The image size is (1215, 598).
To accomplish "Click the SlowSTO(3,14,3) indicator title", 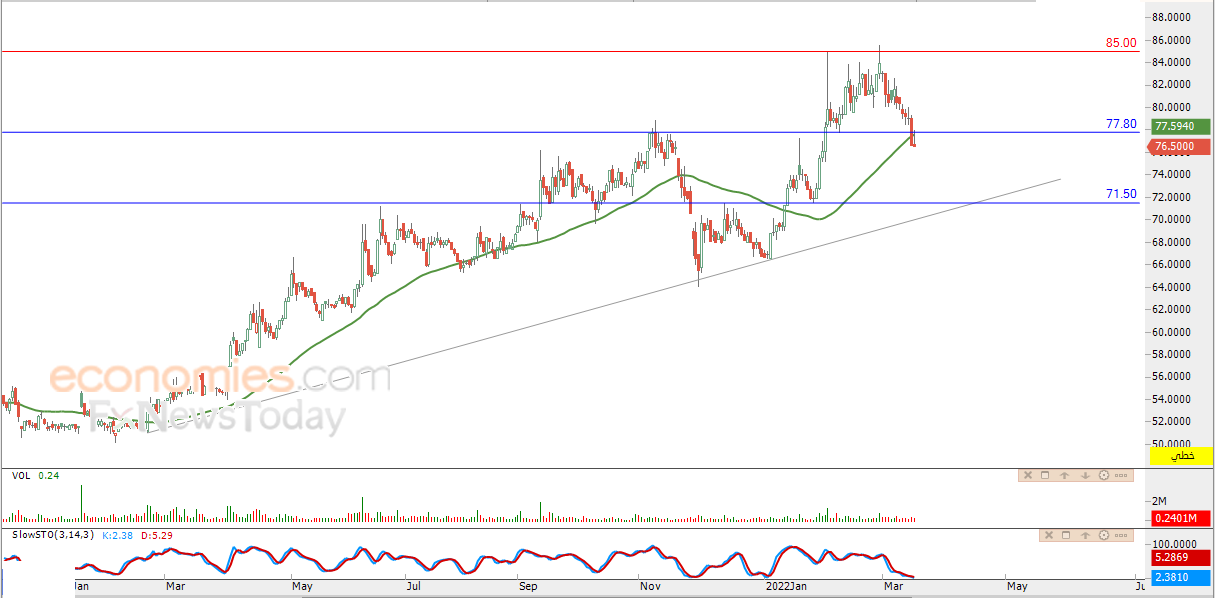I will click(x=53, y=535).
